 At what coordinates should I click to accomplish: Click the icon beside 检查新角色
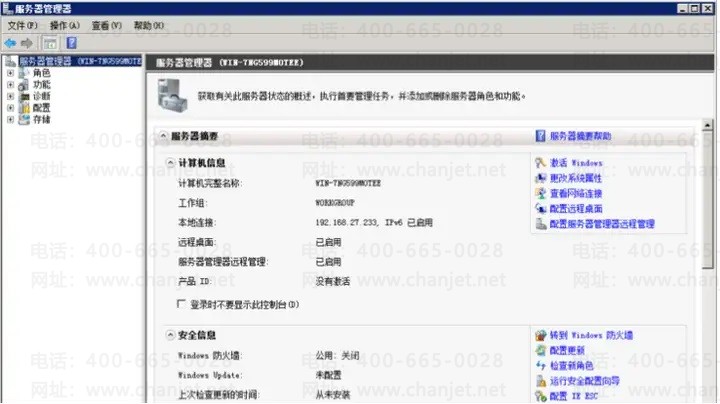pos(540,365)
